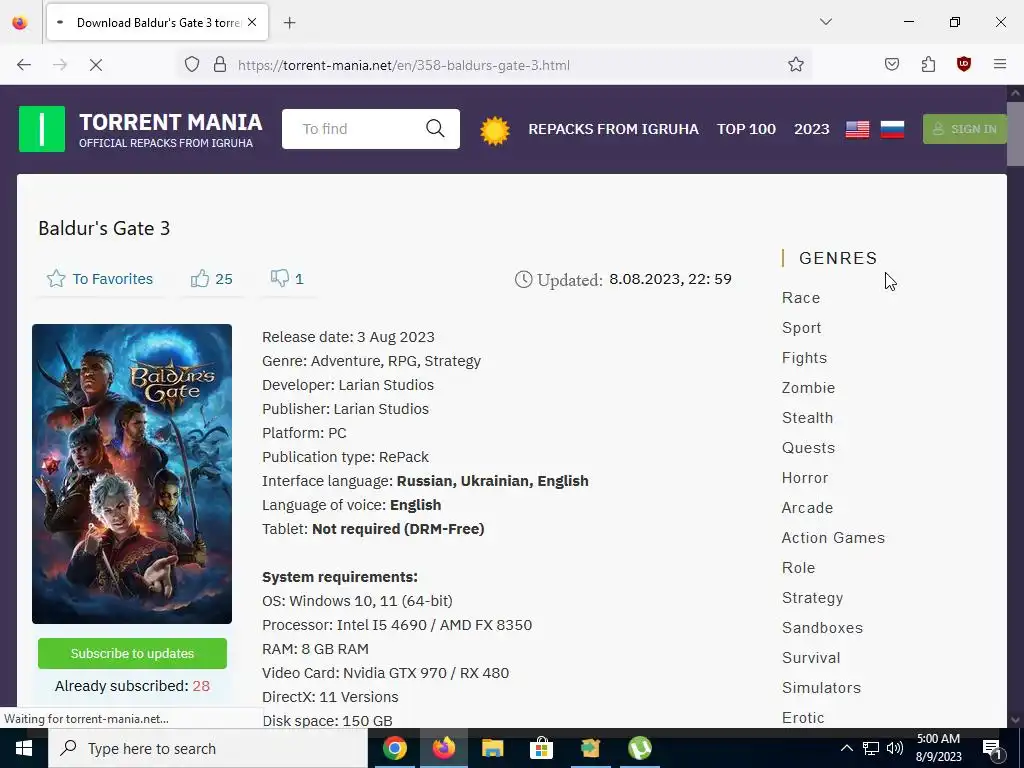Screen dimensions: 1024x768
Task: Open the tracking protection shield icon
Action: [192, 65]
